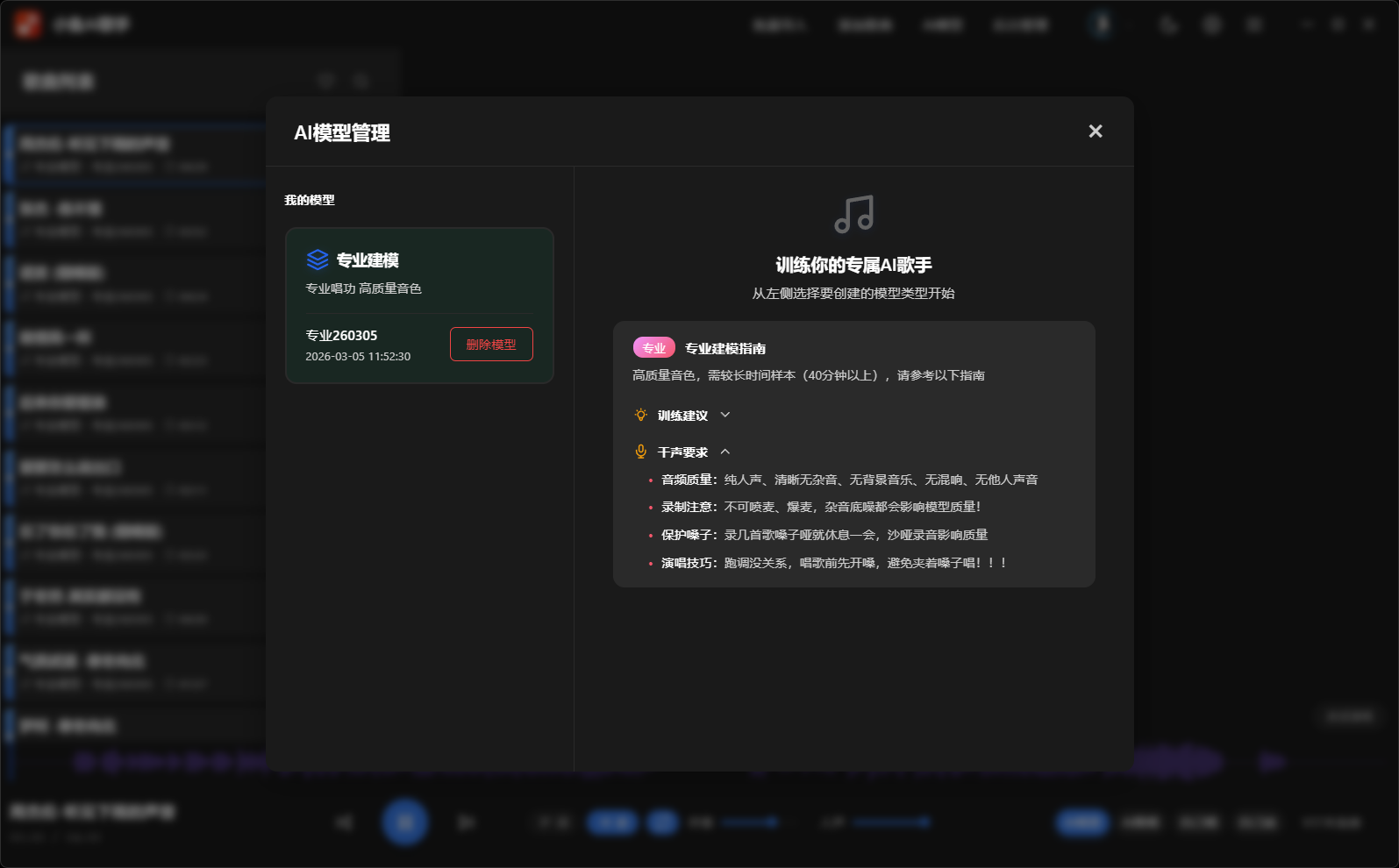This screenshot has height=868, width=1399.
Task: Click the 专业建模 layers icon
Action: pyautogui.click(x=318, y=260)
